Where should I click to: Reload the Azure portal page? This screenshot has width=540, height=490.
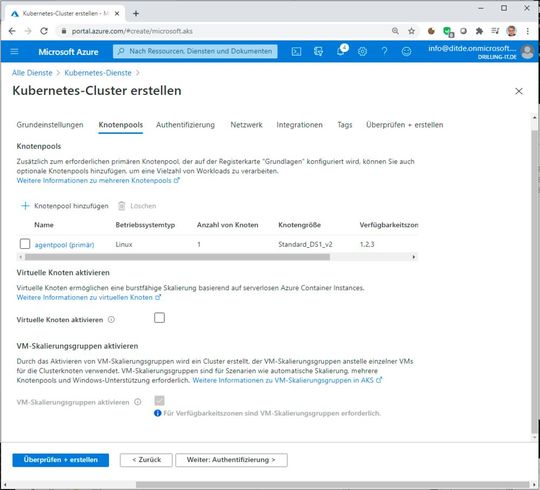coord(44,31)
